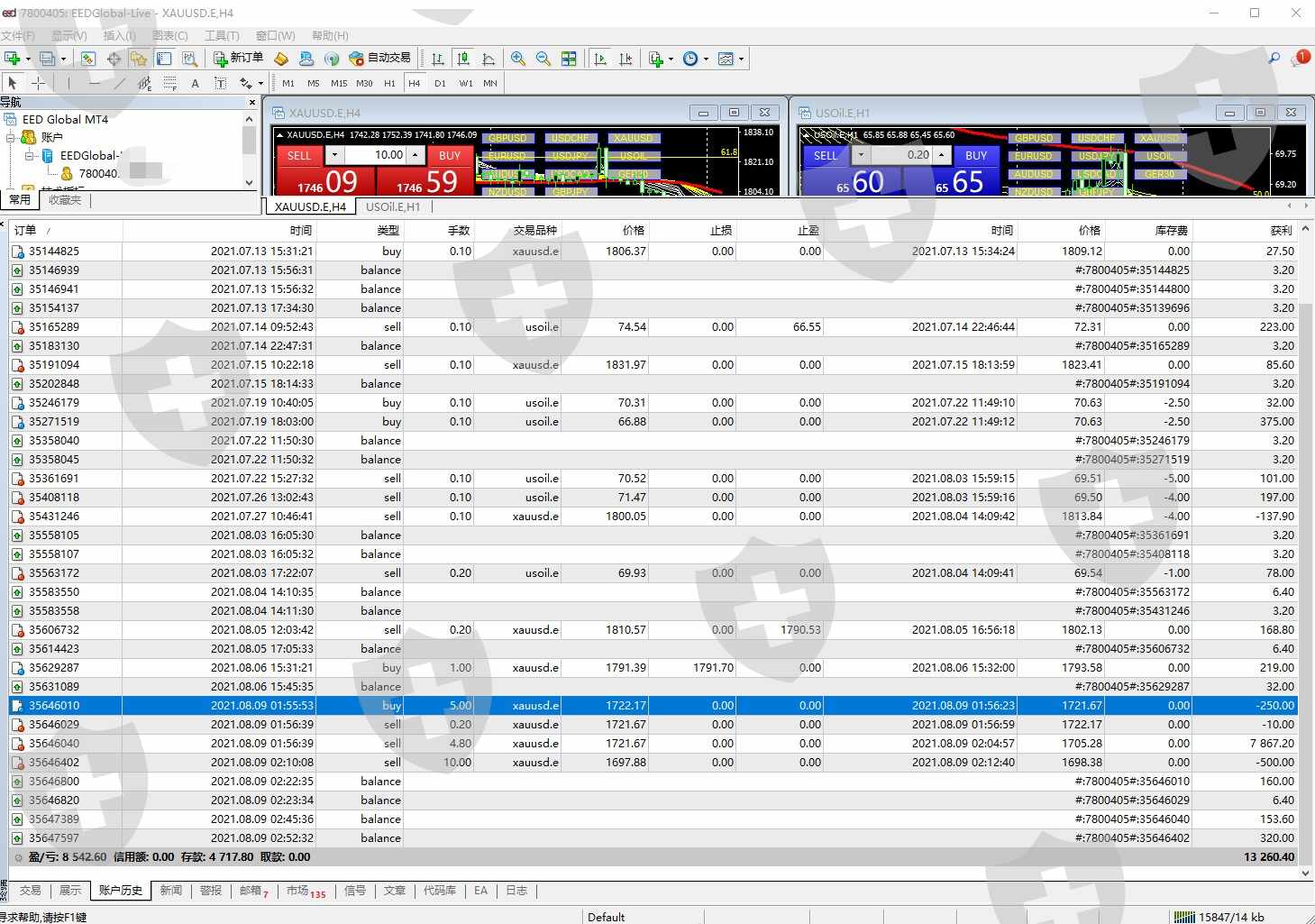This screenshot has height=924, width=1315.
Task: Open the 图表(C) menu
Action: (170, 36)
